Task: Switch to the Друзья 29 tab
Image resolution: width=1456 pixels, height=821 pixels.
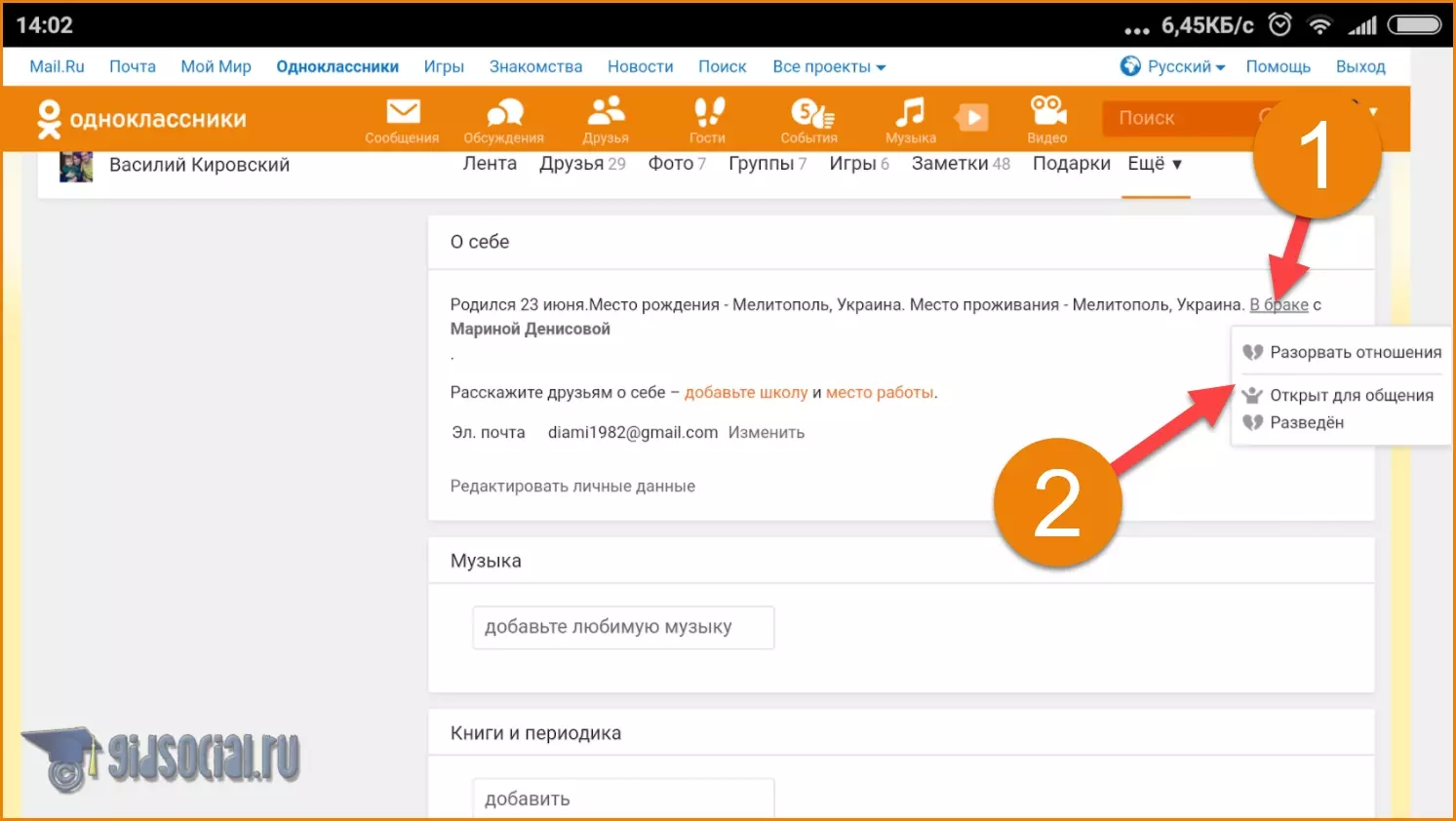Action: [582, 164]
